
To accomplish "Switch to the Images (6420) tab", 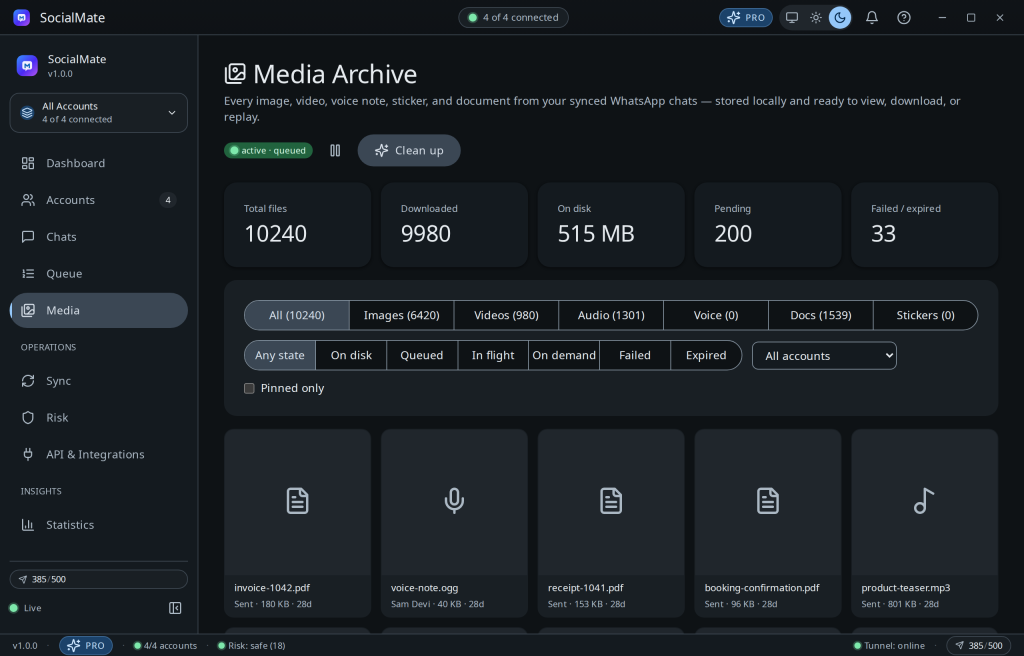I will click(402, 316).
